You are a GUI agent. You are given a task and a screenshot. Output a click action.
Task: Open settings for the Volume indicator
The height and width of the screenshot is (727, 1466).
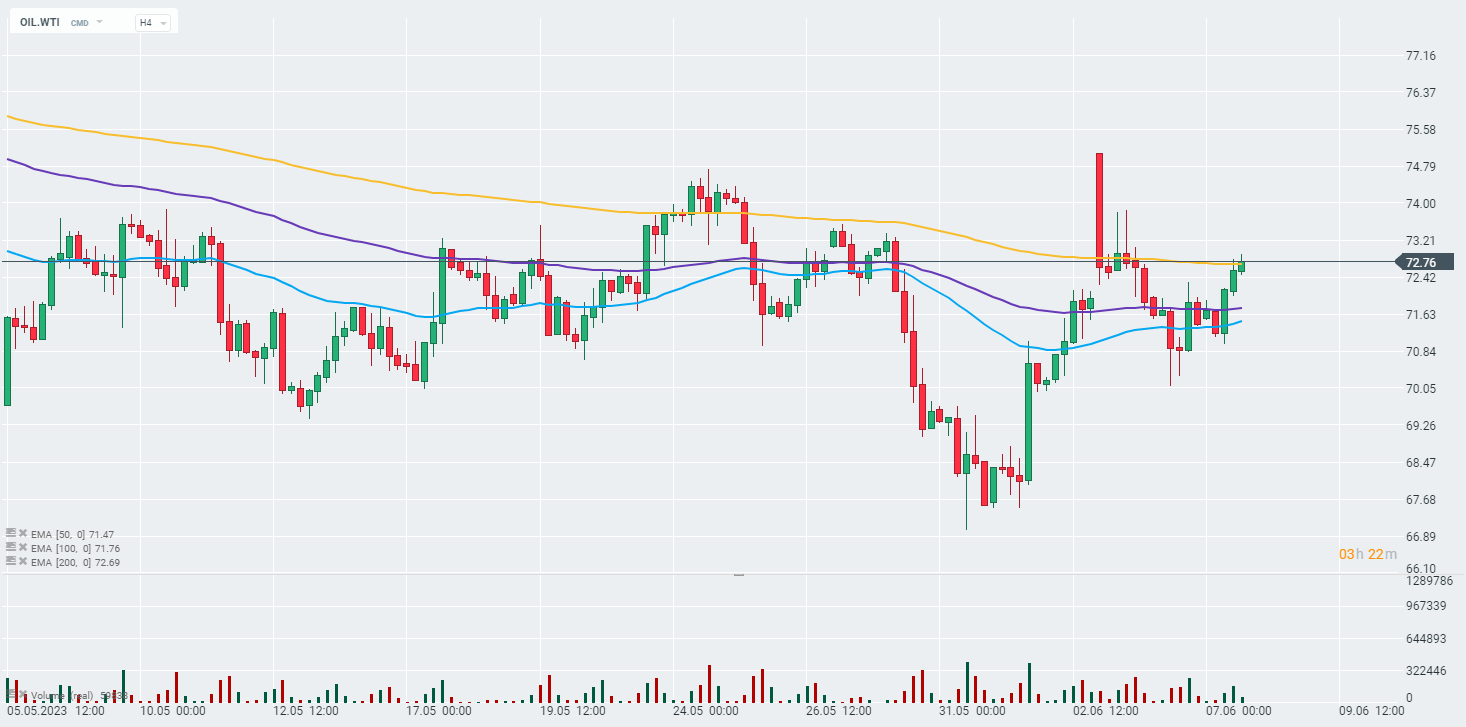point(10,694)
